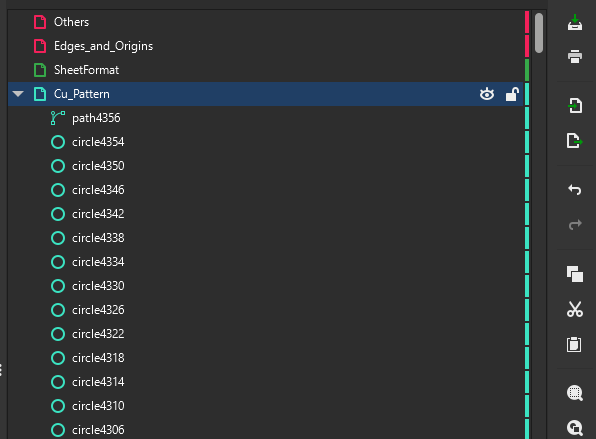Click the Print icon
Screen dimensions: 596x439
575,56
